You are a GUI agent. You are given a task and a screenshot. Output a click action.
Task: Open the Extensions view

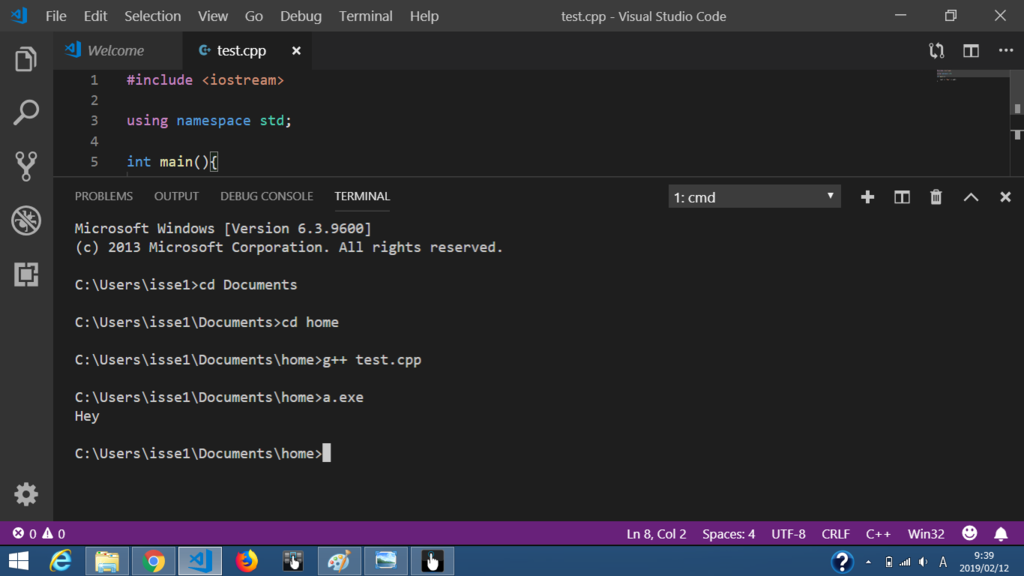(x=26, y=274)
